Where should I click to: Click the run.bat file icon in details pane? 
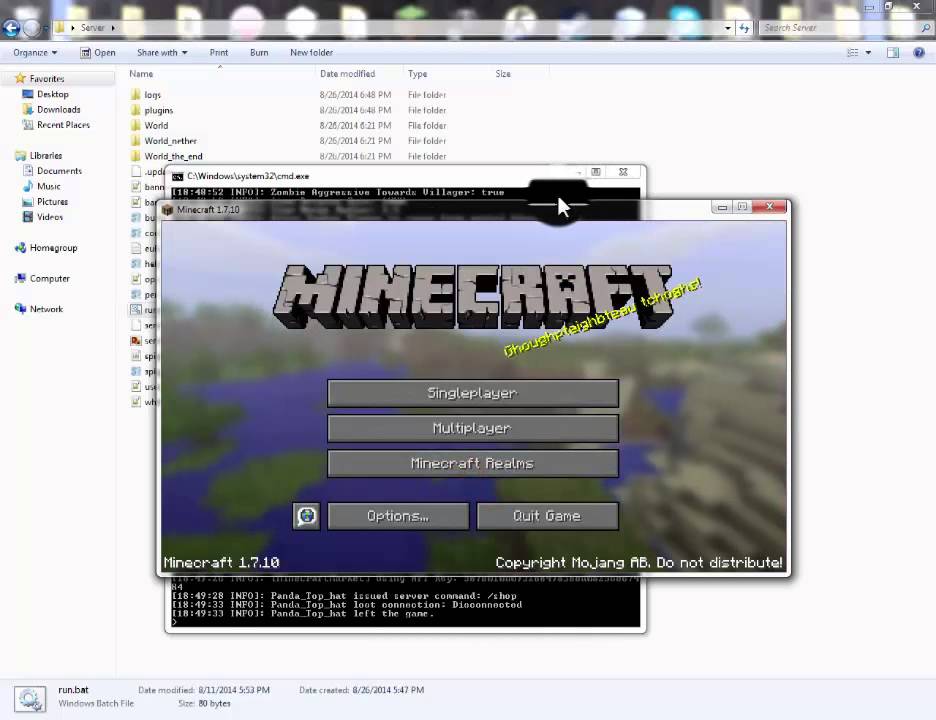30,699
